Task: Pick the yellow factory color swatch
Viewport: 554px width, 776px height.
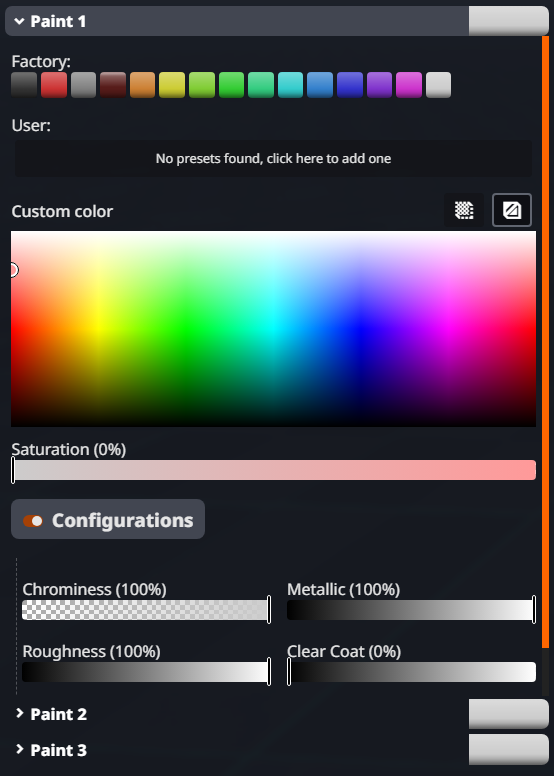Action: click(x=172, y=85)
